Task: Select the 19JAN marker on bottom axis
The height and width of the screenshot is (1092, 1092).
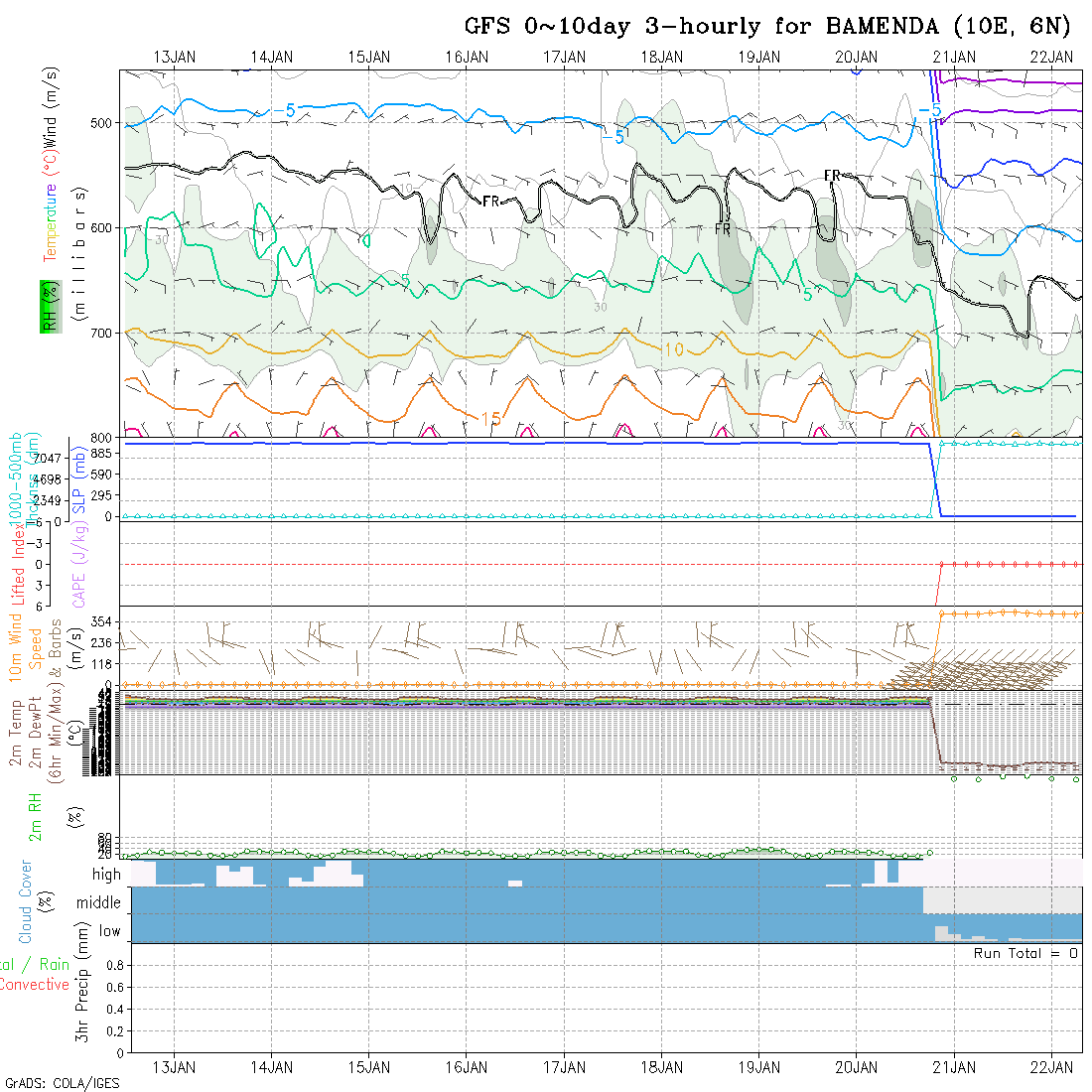Action: click(x=759, y=1067)
